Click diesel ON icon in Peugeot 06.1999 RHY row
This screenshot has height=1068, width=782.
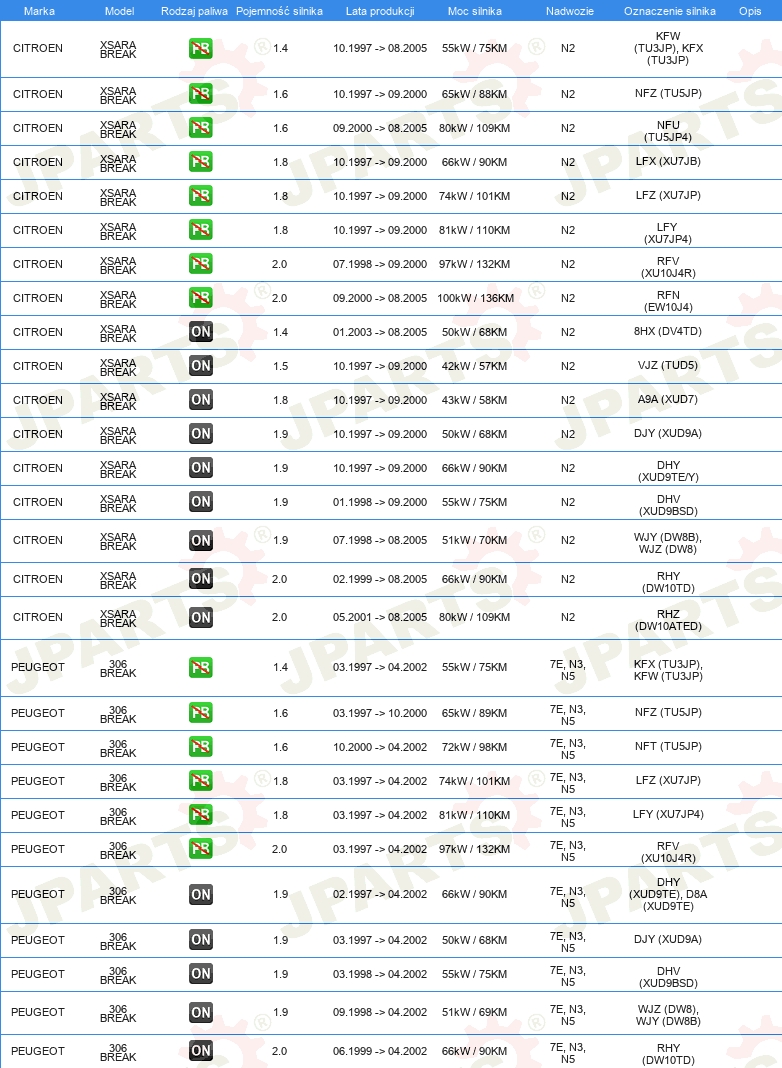coord(200,1052)
